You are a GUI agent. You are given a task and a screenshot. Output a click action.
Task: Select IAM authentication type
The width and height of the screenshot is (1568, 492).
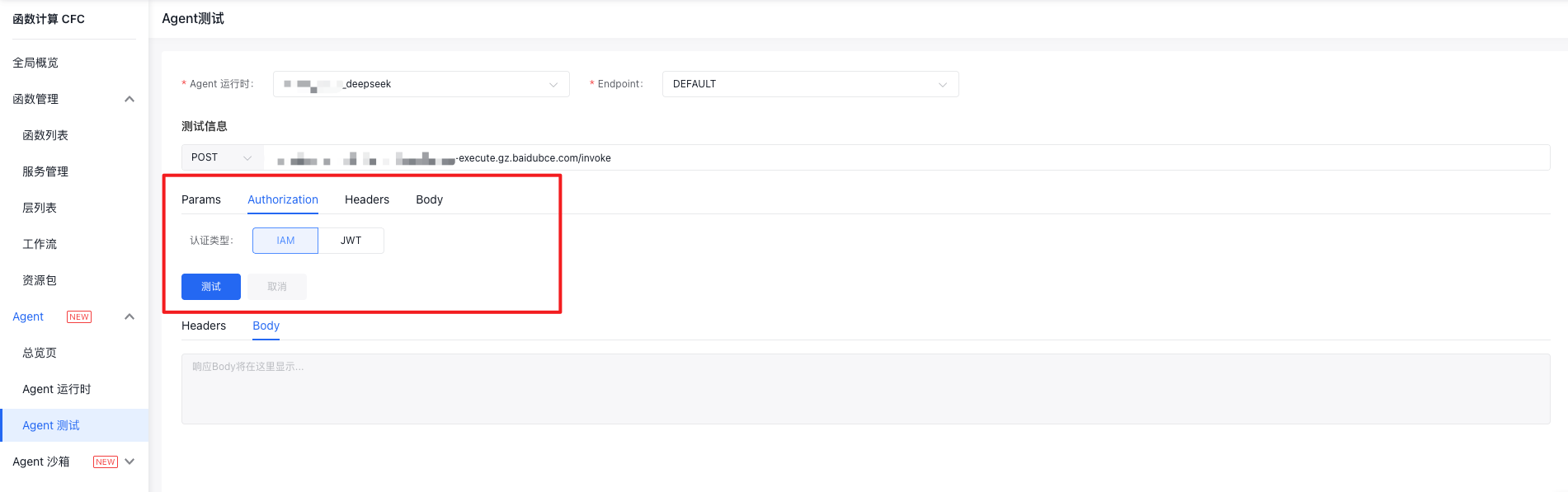click(x=285, y=241)
